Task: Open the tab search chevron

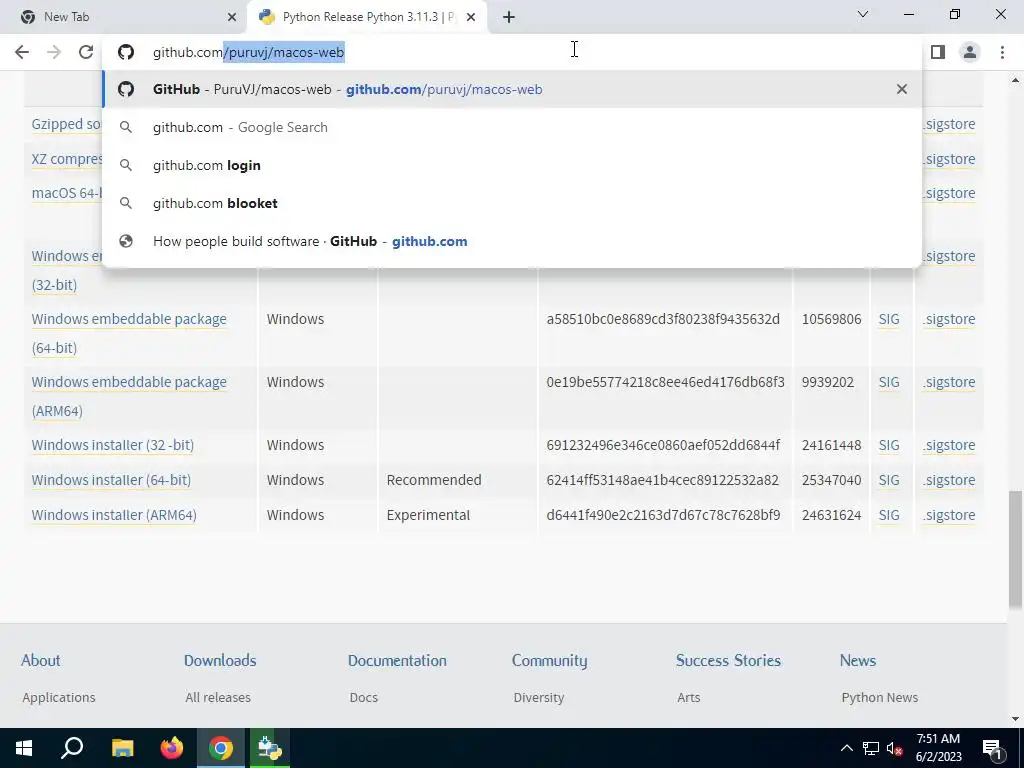Action: (863, 14)
